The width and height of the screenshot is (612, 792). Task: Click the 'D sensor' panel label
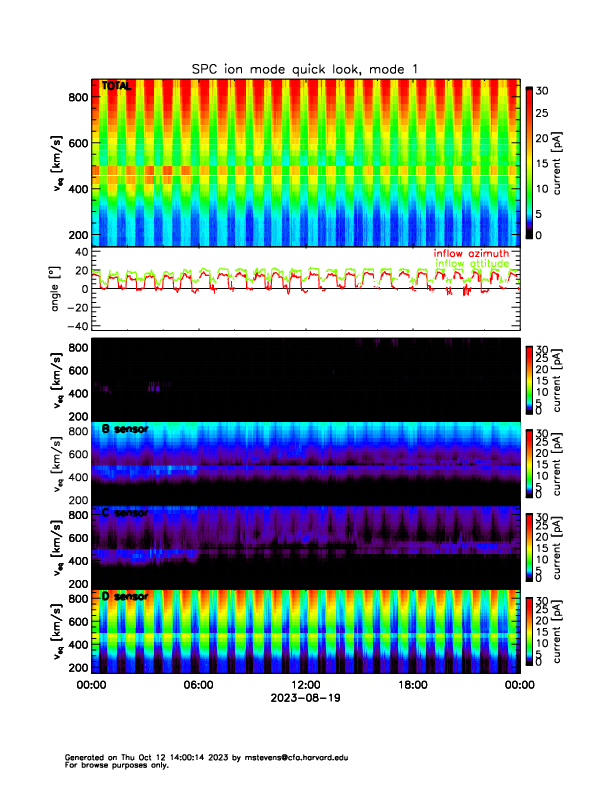tap(125, 596)
